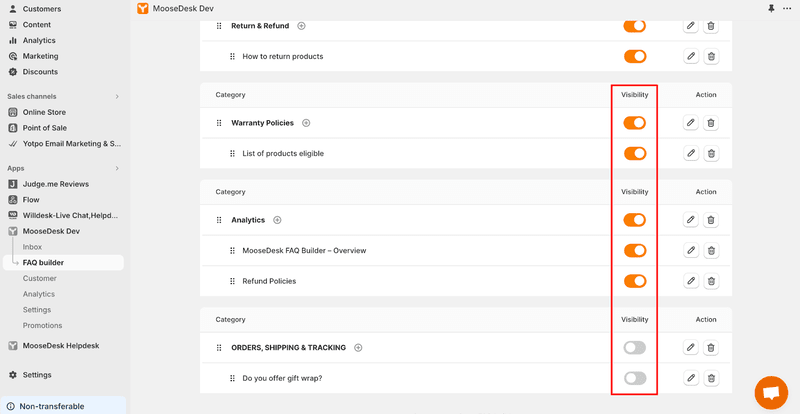Edit the Do you offer gift wrap question
Viewport: 800px width, 414px height.
point(691,378)
